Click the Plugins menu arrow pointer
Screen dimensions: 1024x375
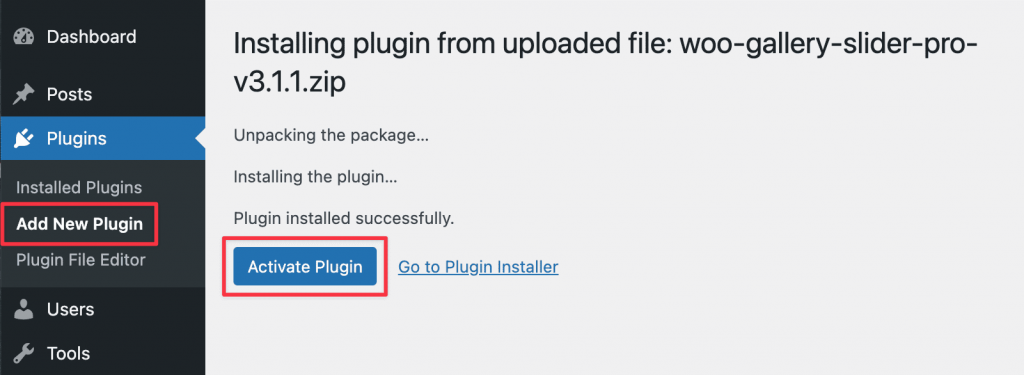(x=200, y=139)
